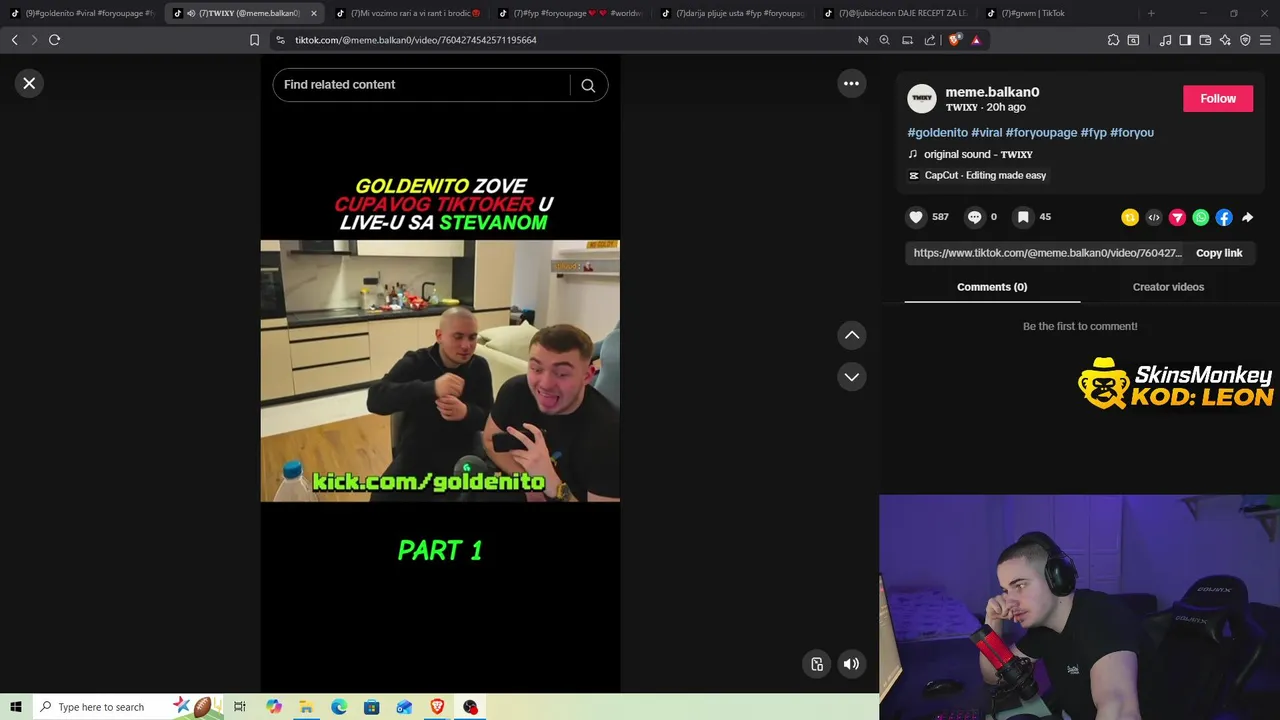Open Brave VPN shield icon
Viewport: 1280px width, 720px height.
tap(1245, 40)
